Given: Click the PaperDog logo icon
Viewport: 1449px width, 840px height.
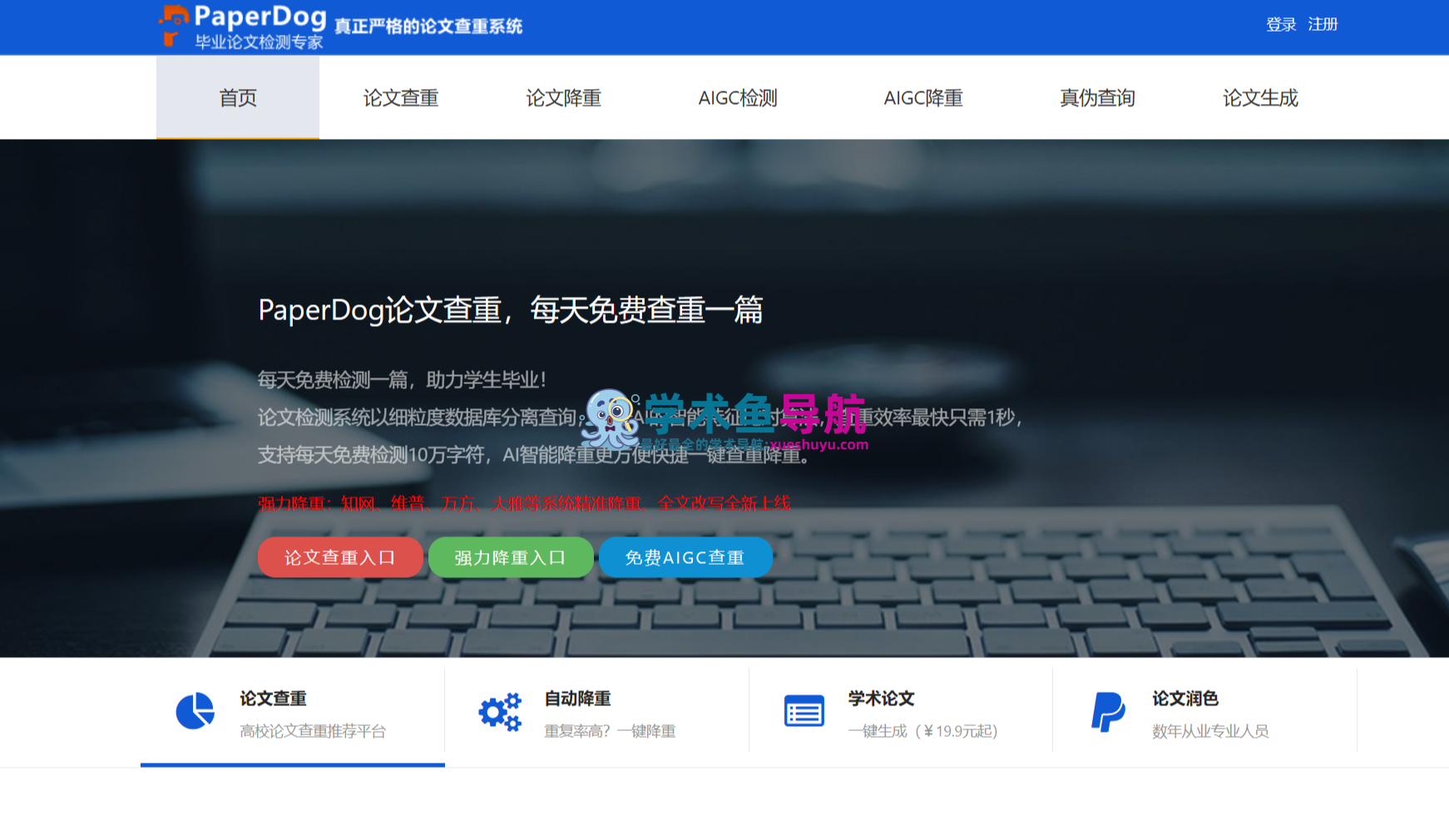Looking at the screenshot, I should [173, 25].
